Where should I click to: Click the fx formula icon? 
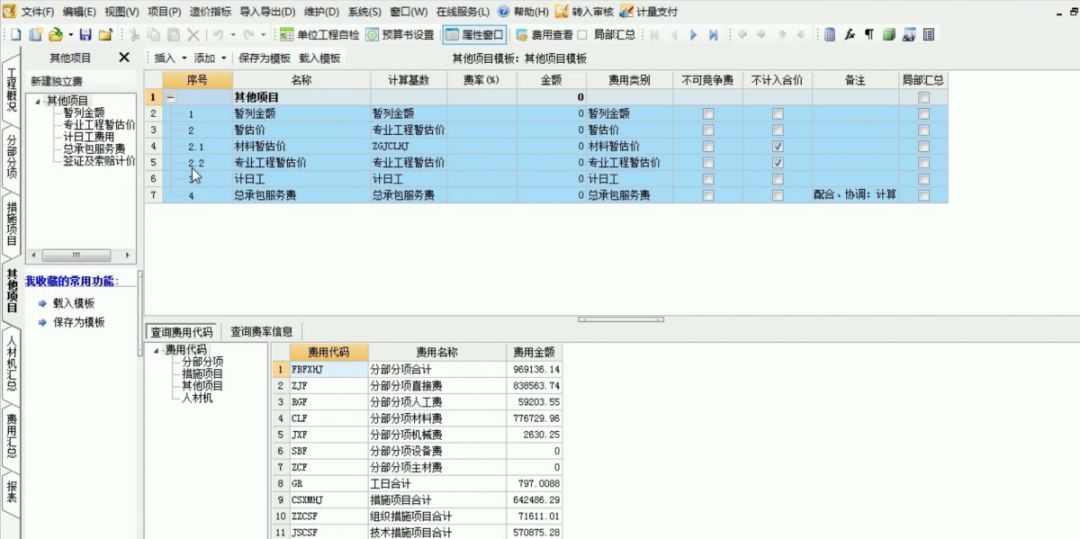850,34
